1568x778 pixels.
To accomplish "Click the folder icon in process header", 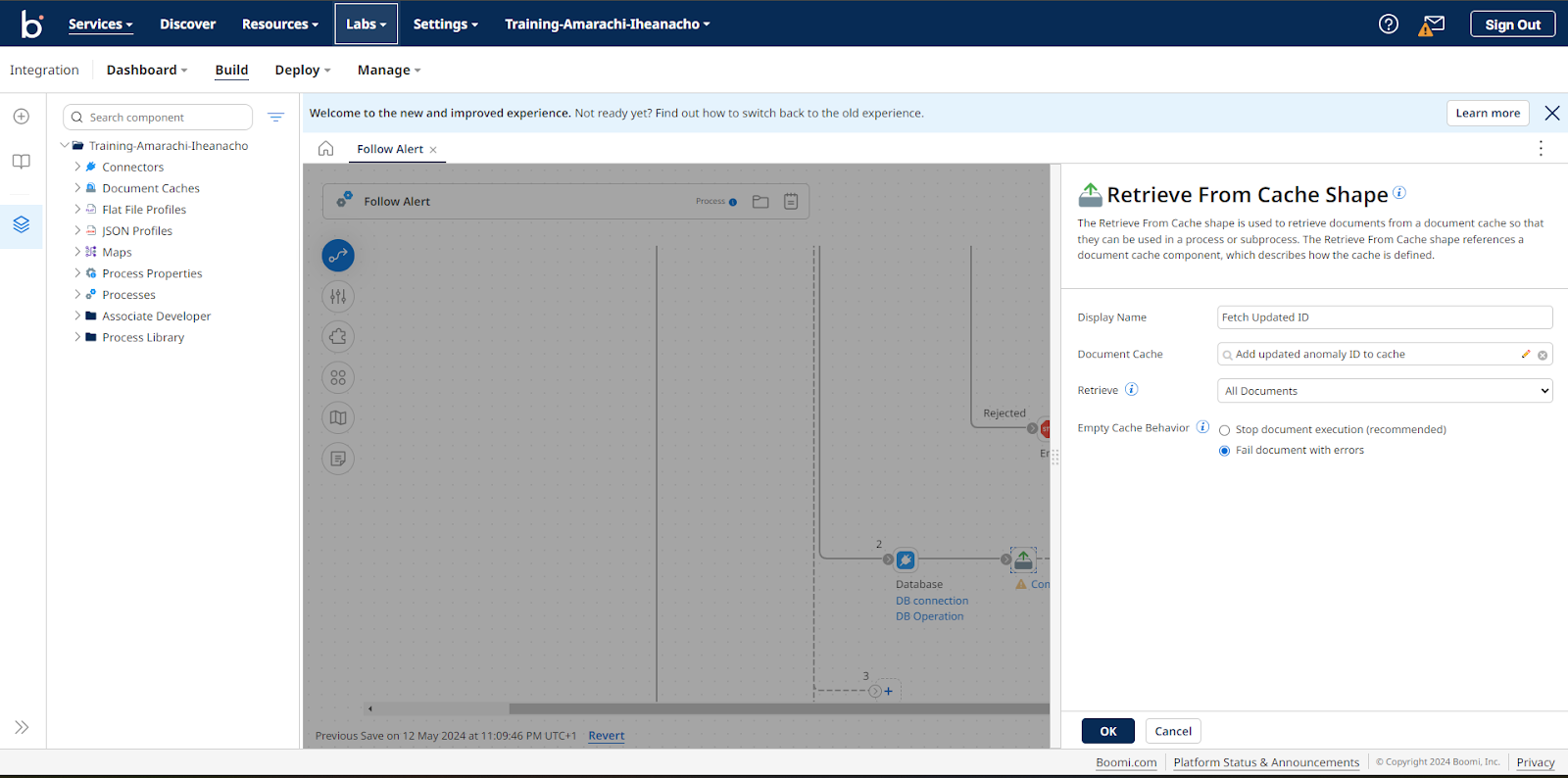I will tap(760, 202).
